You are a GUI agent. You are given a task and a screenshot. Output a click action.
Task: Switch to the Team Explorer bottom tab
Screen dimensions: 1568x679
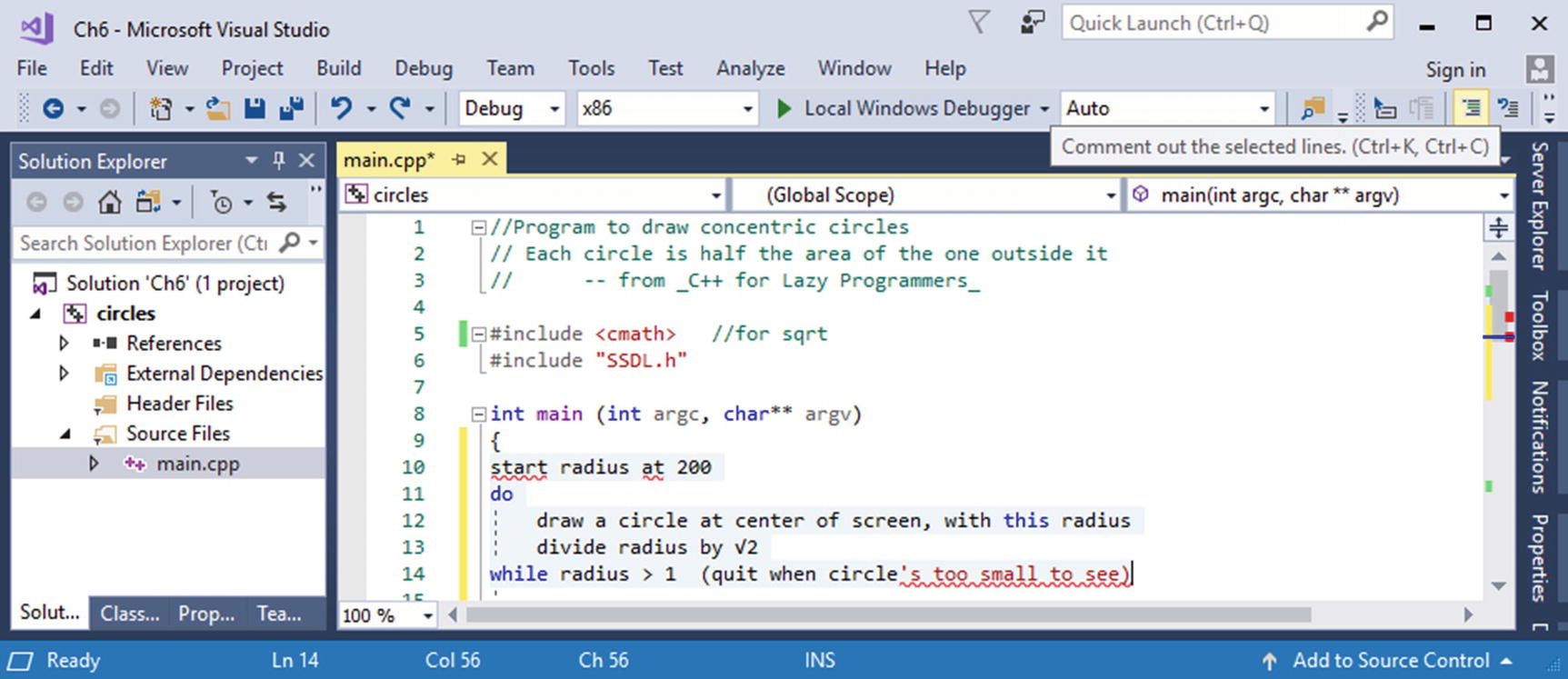point(279,614)
